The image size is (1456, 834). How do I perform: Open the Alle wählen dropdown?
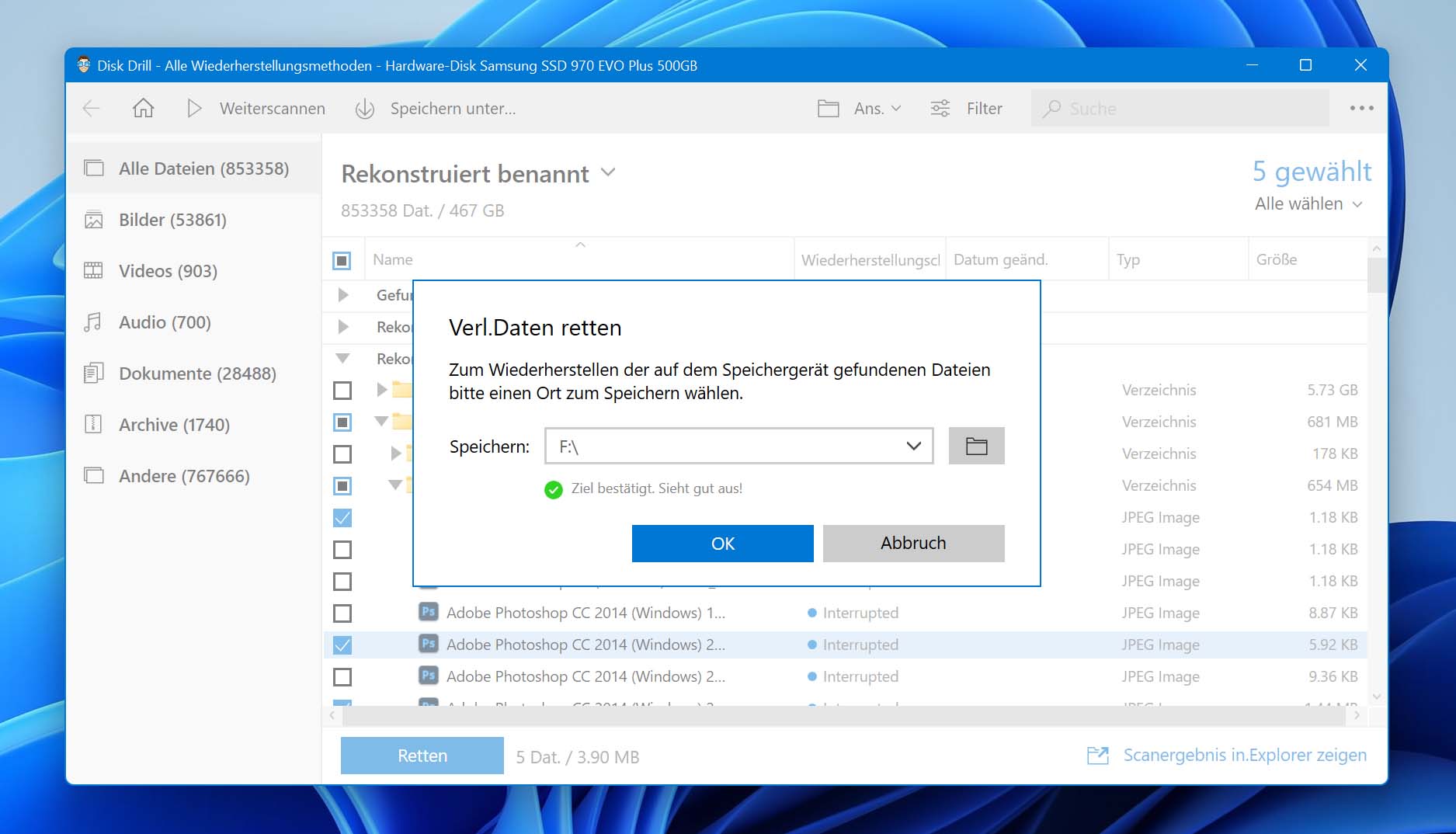pos(1308,203)
